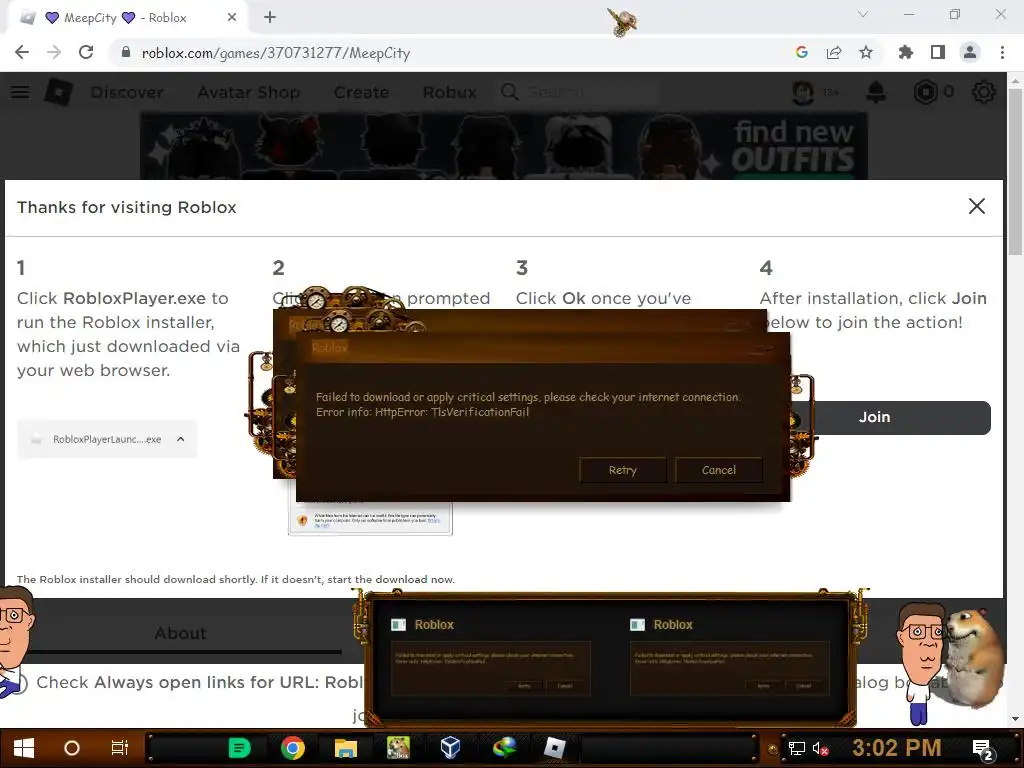Open the Create menu item

click(x=361, y=93)
